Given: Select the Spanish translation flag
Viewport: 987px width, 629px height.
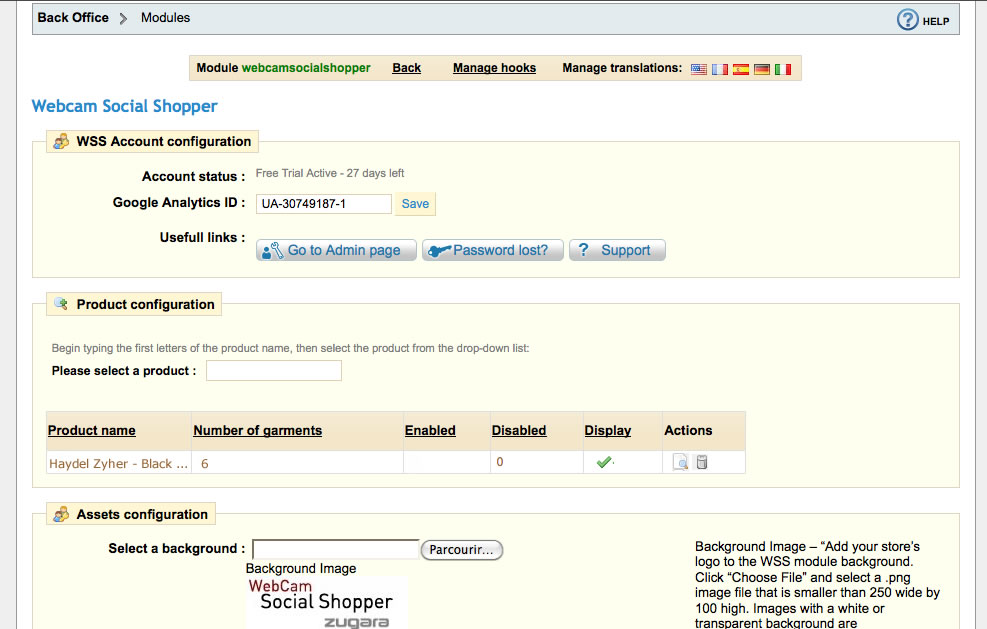Looking at the screenshot, I should pyautogui.click(x=741, y=69).
